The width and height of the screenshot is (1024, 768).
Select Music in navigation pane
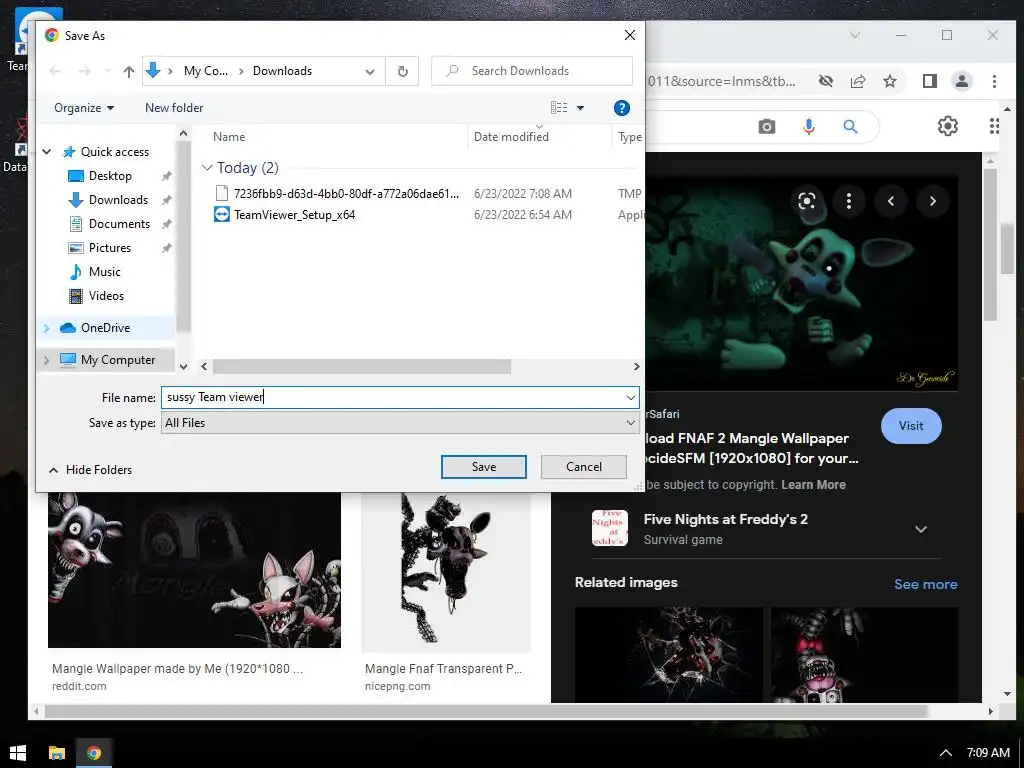click(x=104, y=272)
